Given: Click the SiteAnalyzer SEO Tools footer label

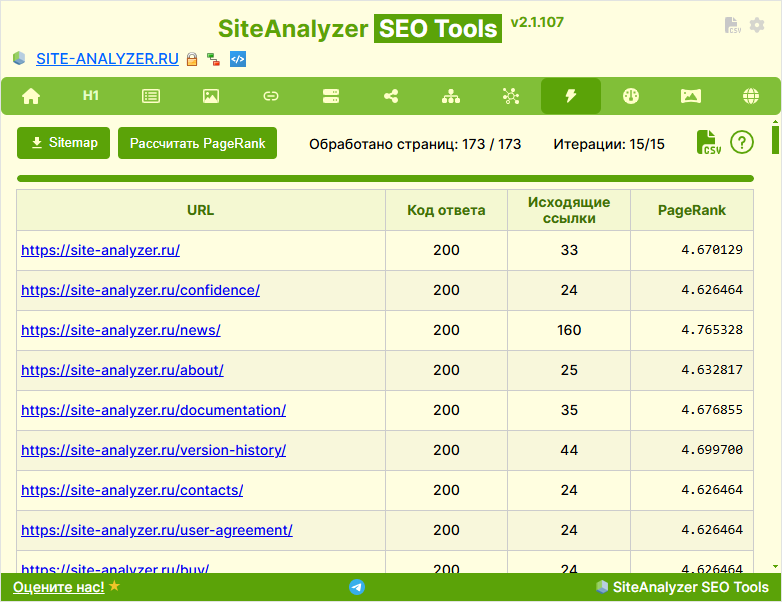Looking at the screenshot, I should [690, 587].
